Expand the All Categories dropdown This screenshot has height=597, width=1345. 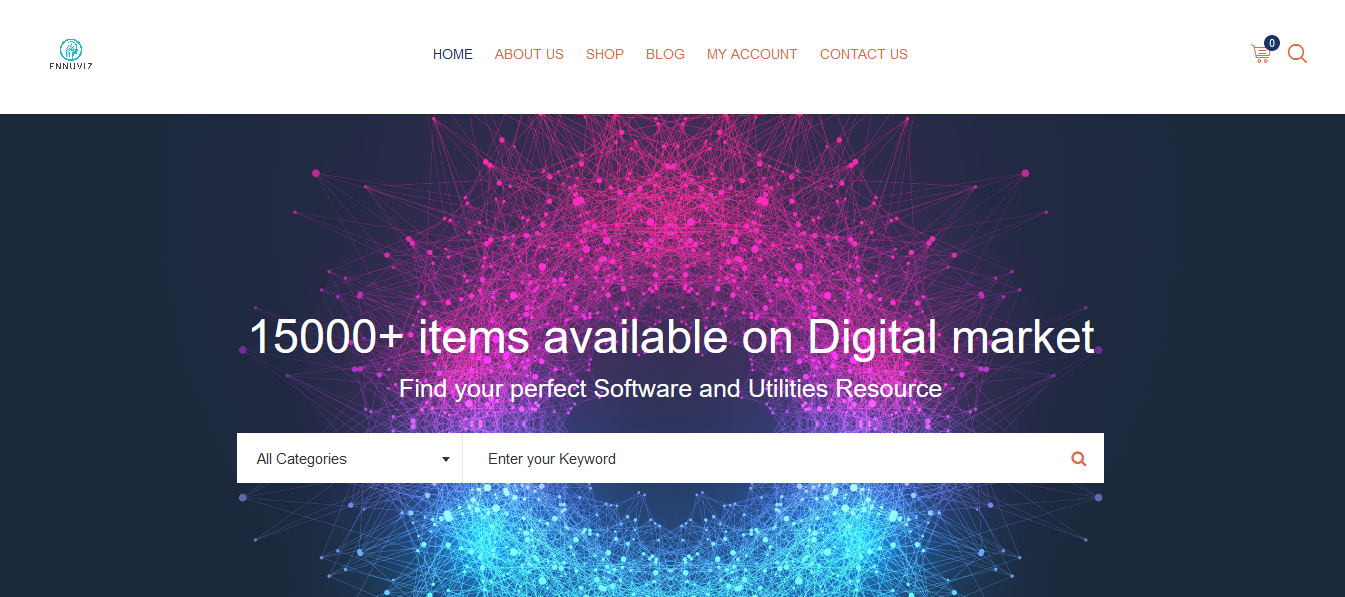pos(350,458)
